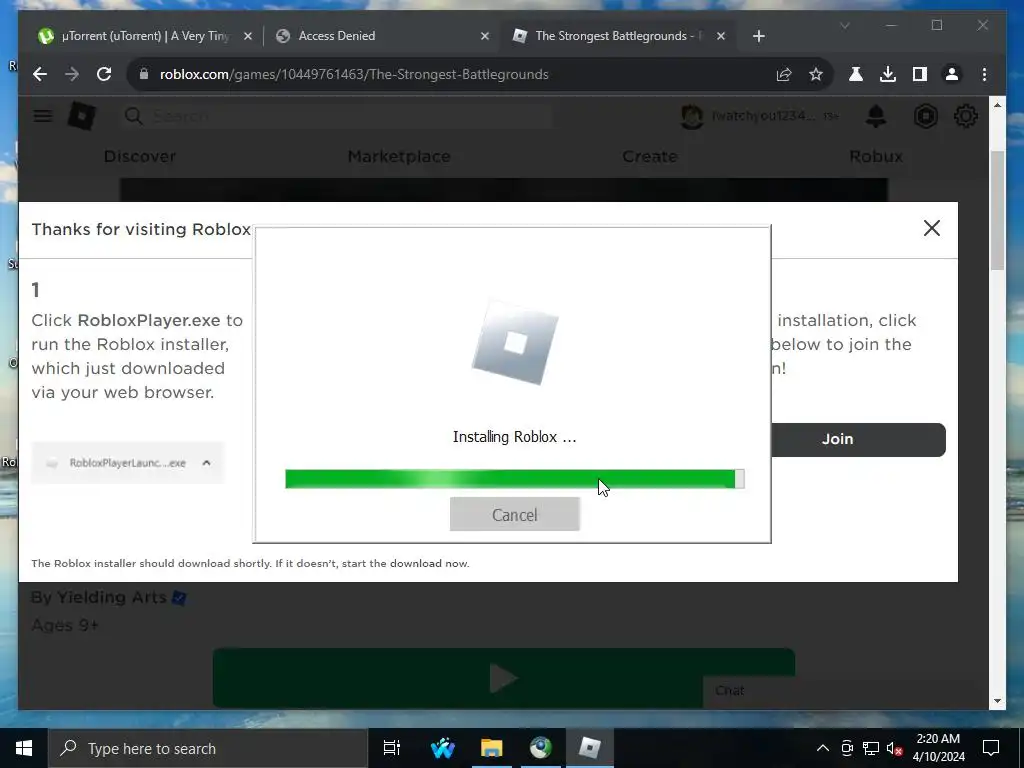The height and width of the screenshot is (768, 1024).
Task: Open the Roblox hamburger menu
Action: 43,116
